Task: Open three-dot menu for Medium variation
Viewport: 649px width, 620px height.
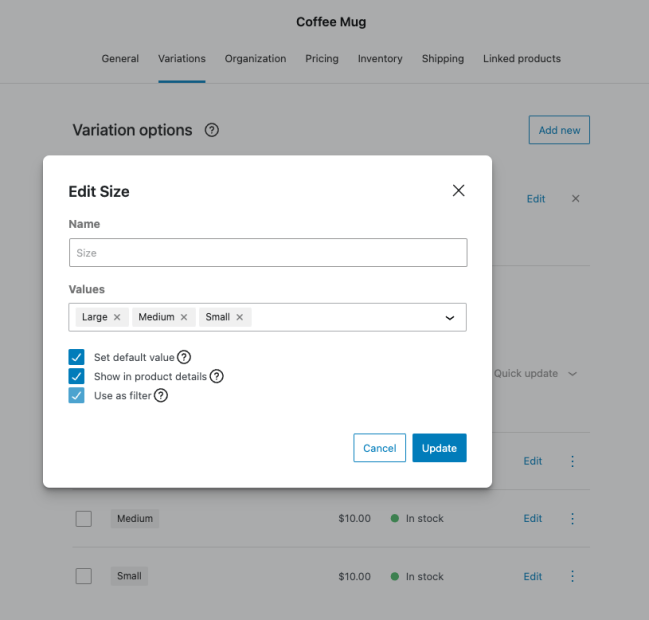Action: tap(573, 518)
